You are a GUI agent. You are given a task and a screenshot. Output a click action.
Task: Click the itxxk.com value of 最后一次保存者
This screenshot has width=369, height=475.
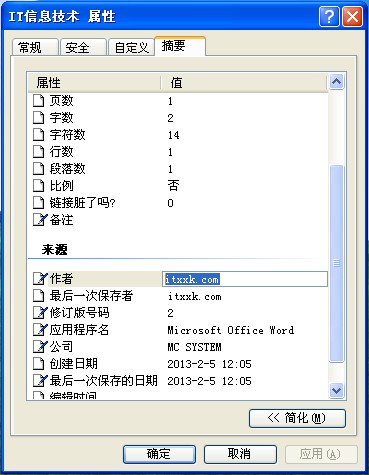click(x=195, y=296)
